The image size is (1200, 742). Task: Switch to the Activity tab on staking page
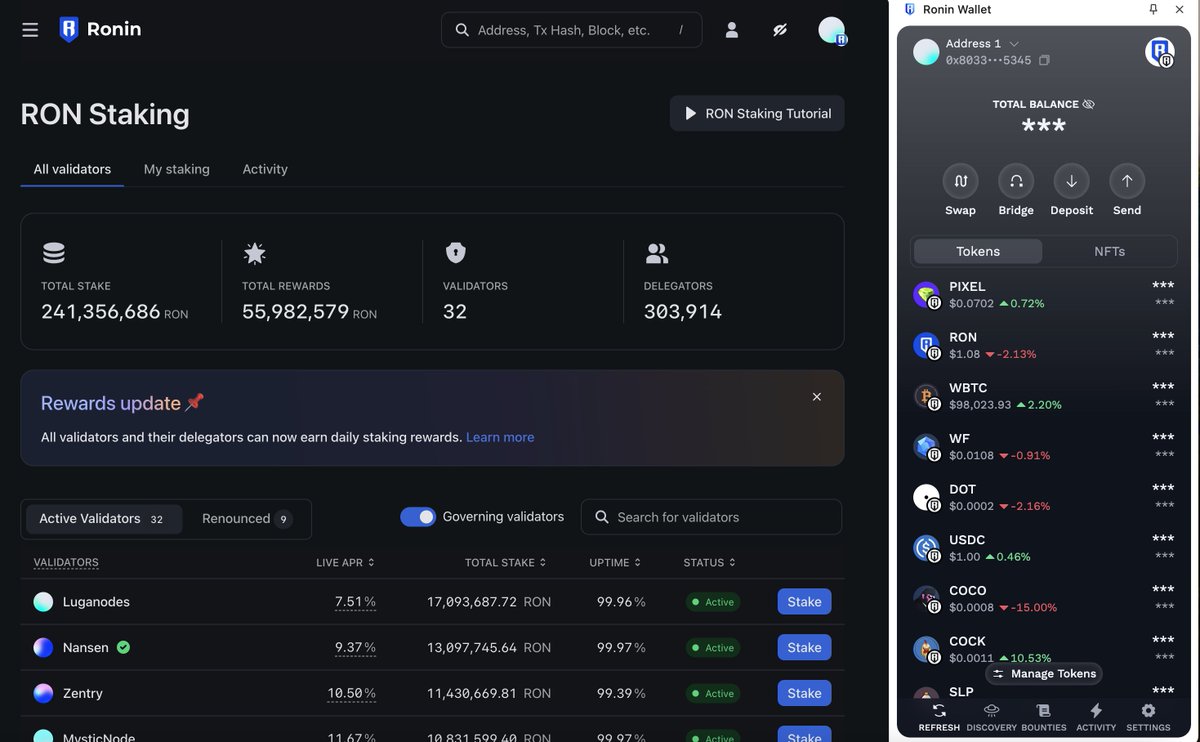click(x=265, y=169)
